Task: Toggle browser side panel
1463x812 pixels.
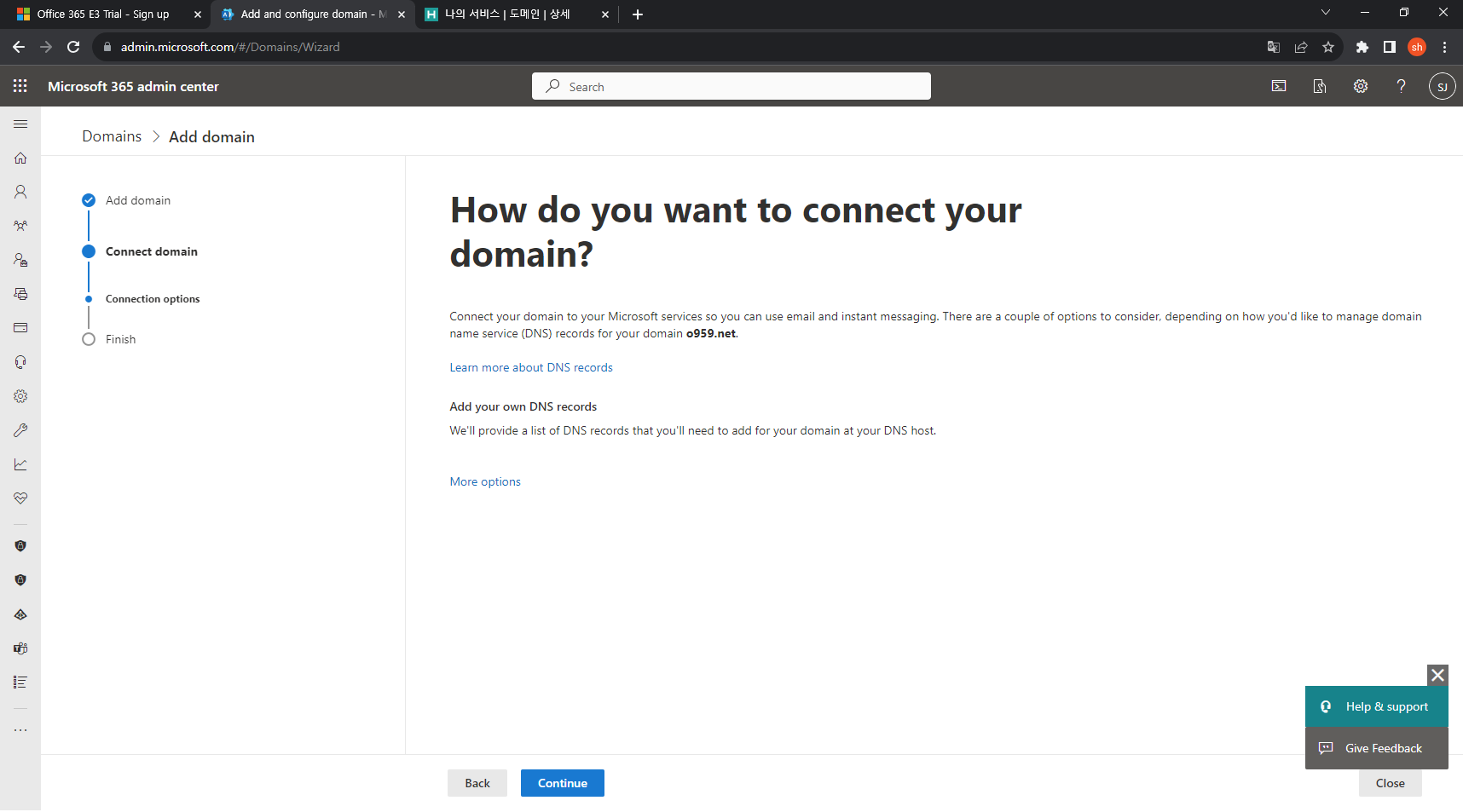Action: pos(1390,47)
